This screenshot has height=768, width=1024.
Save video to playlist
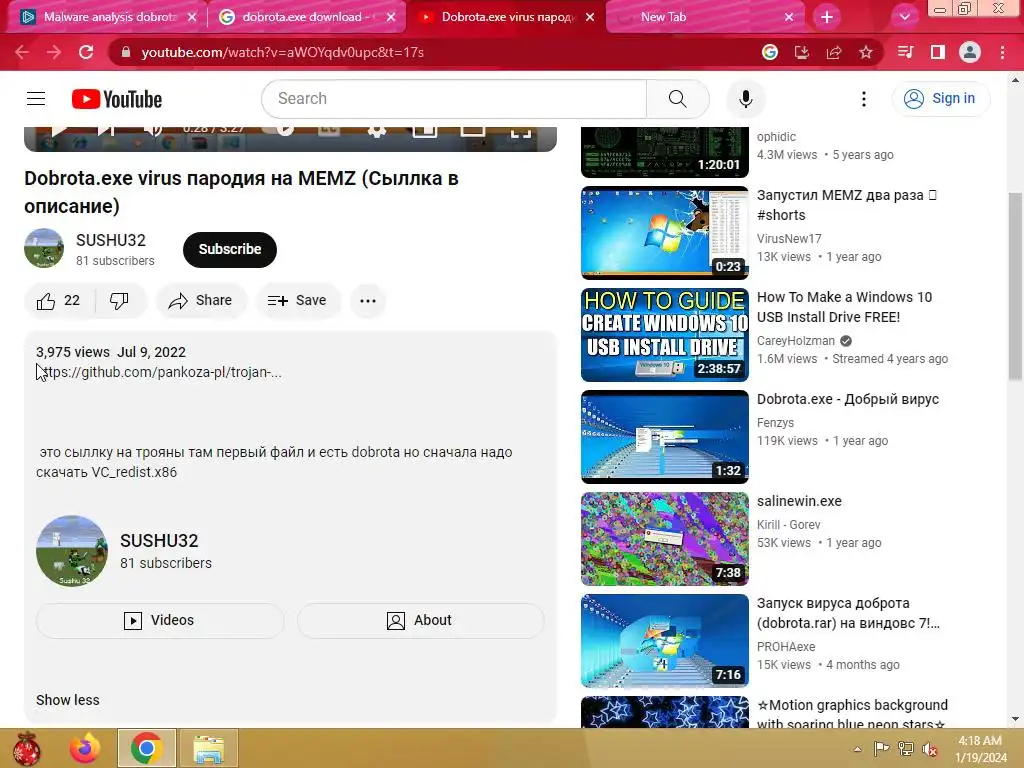click(x=298, y=300)
